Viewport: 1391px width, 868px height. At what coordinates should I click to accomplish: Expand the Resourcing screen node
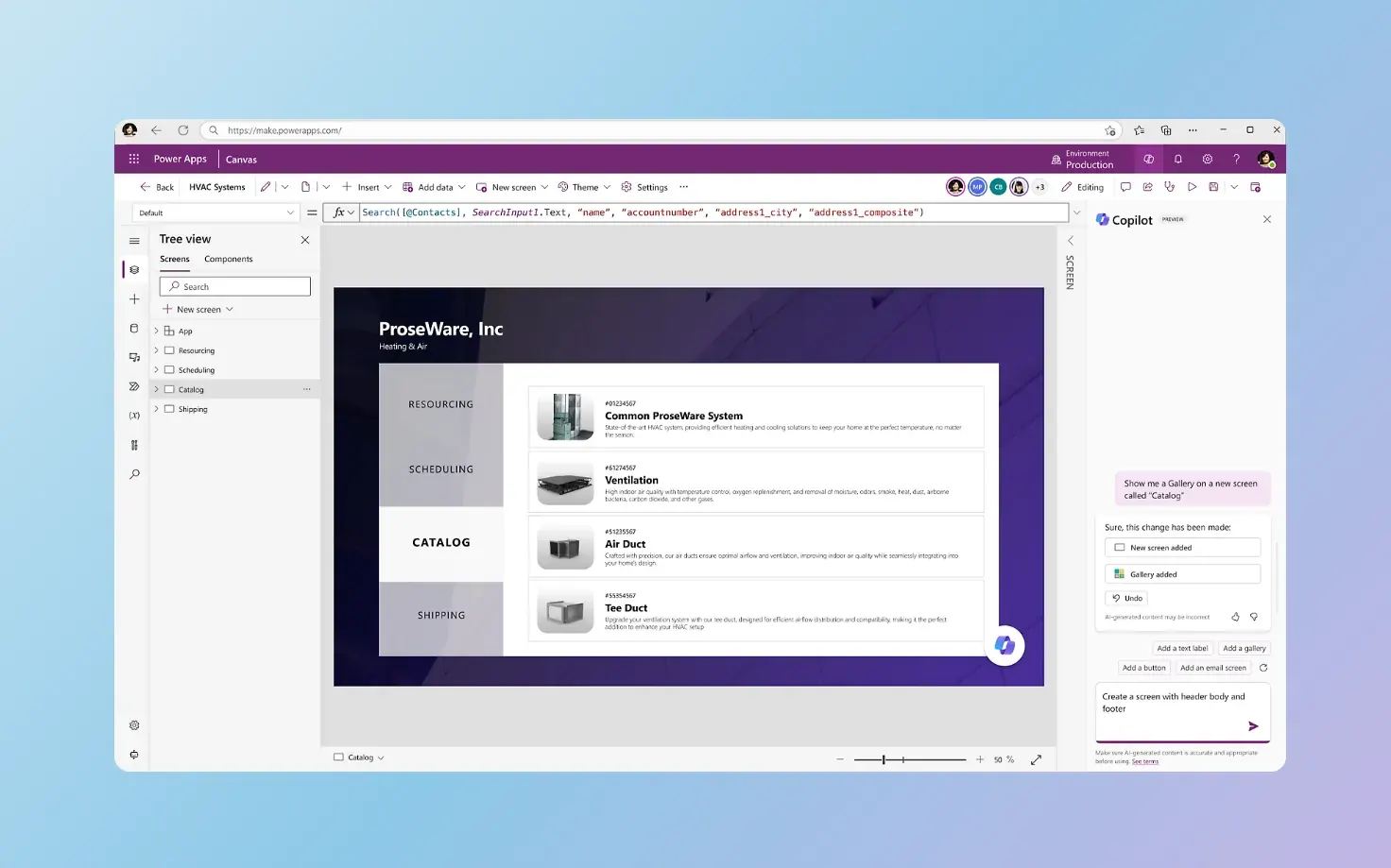click(x=156, y=350)
